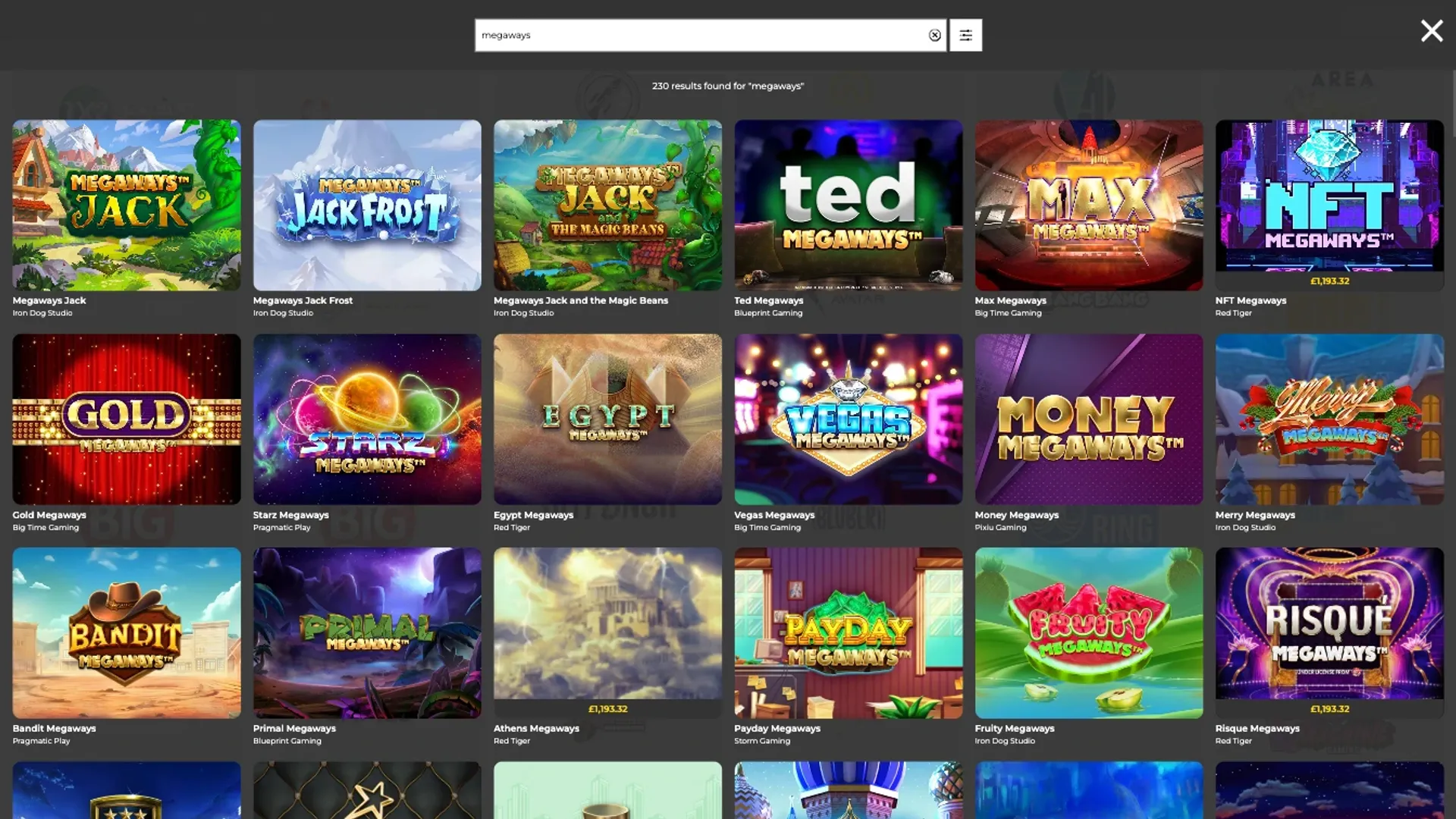Click the Ted Megaways title text
Viewport: 1456px width, 819px height.
click(x=768, y=300)
